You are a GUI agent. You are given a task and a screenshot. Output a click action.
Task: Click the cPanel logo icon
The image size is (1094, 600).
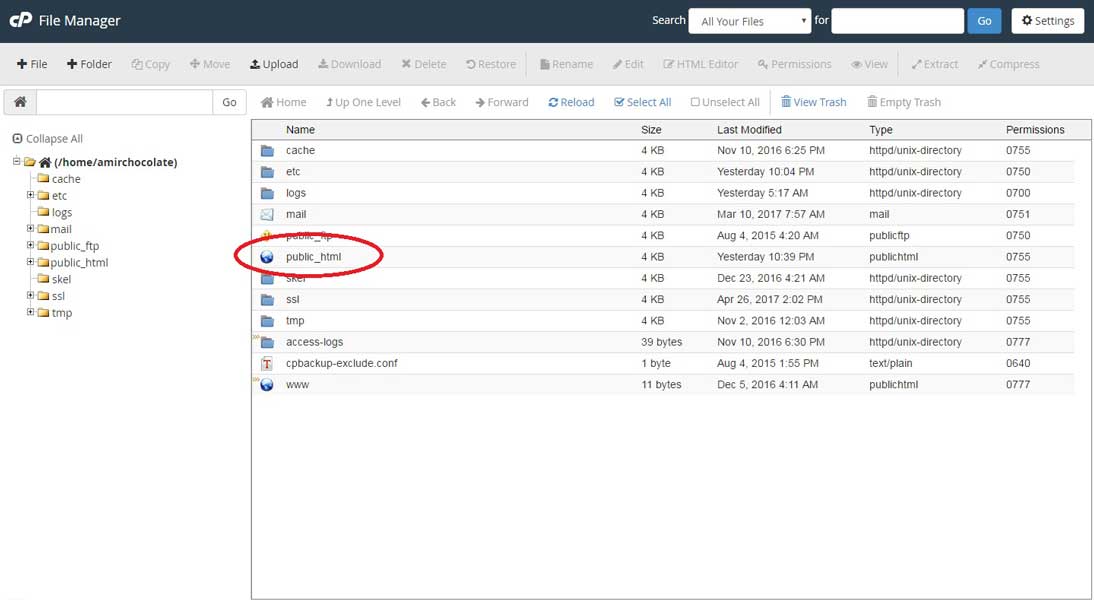[x=20, y=20]
